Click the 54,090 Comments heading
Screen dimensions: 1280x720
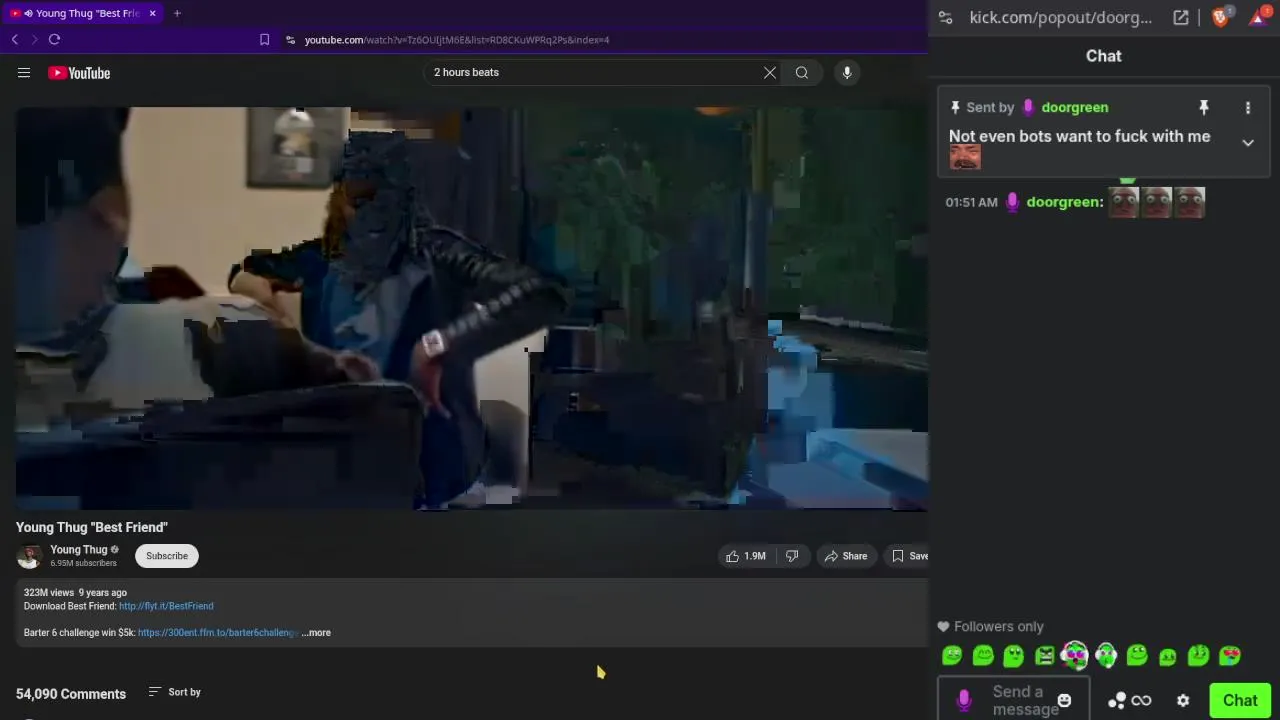click(x=71, y=694)
